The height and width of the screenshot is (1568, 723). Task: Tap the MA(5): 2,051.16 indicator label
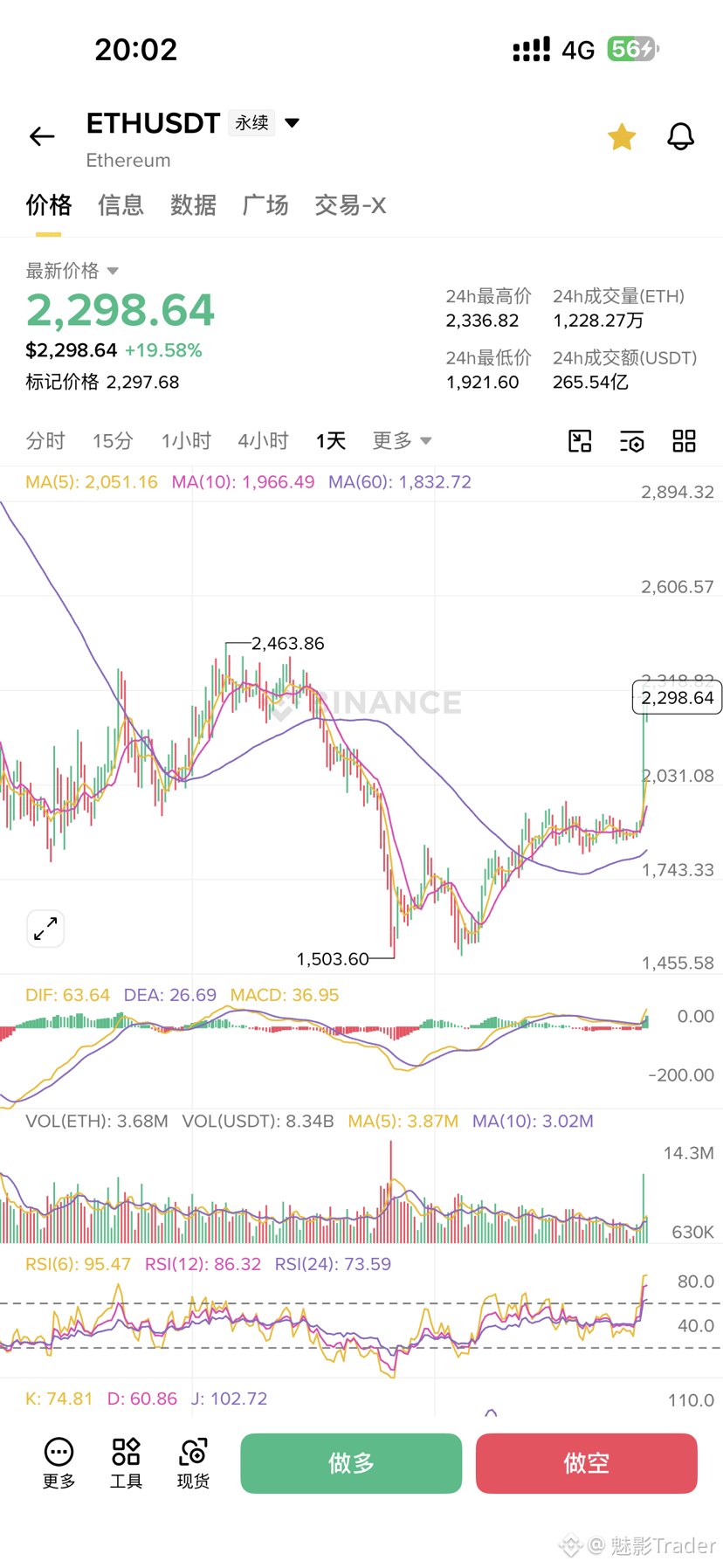pyautogui.click(x=92, y=482)
